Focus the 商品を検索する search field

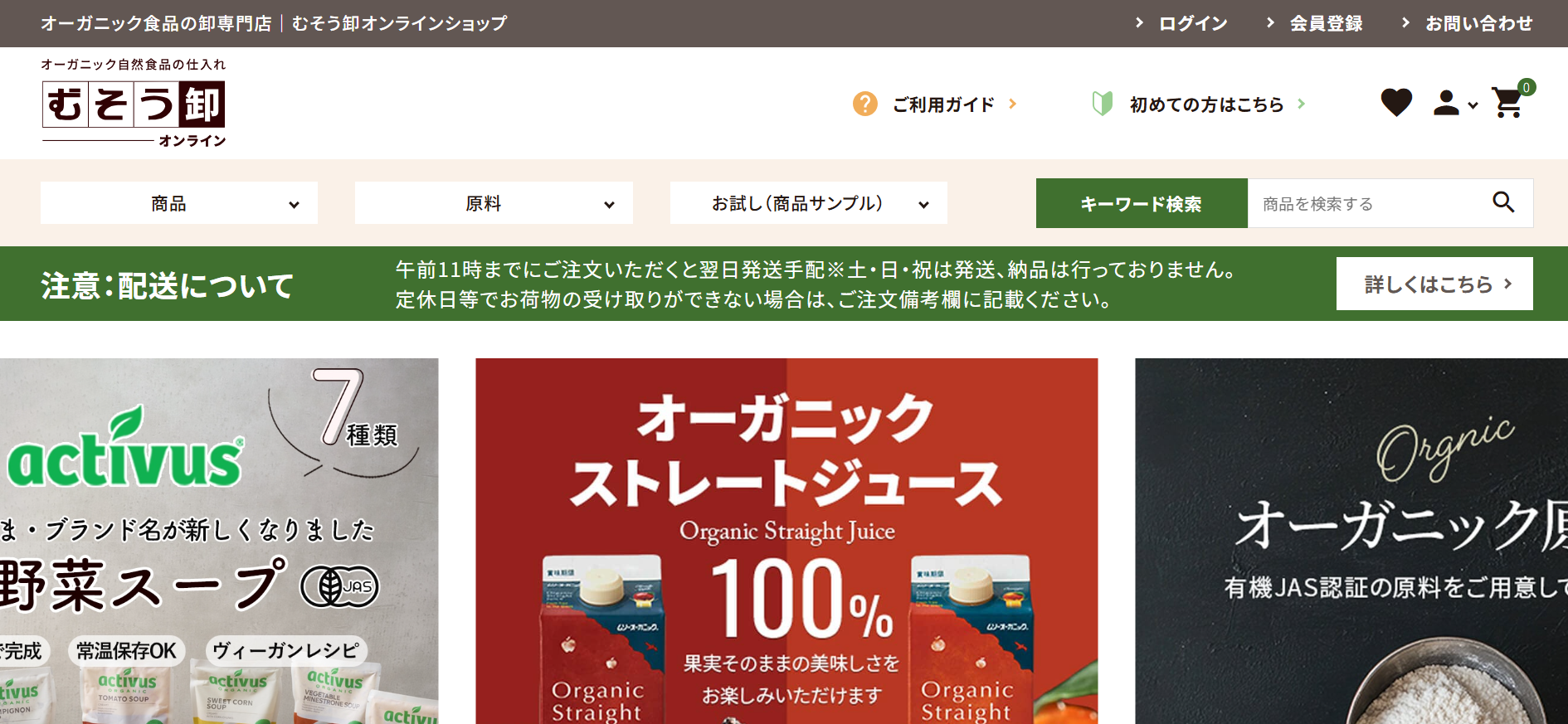click(x=1369, y=203)
